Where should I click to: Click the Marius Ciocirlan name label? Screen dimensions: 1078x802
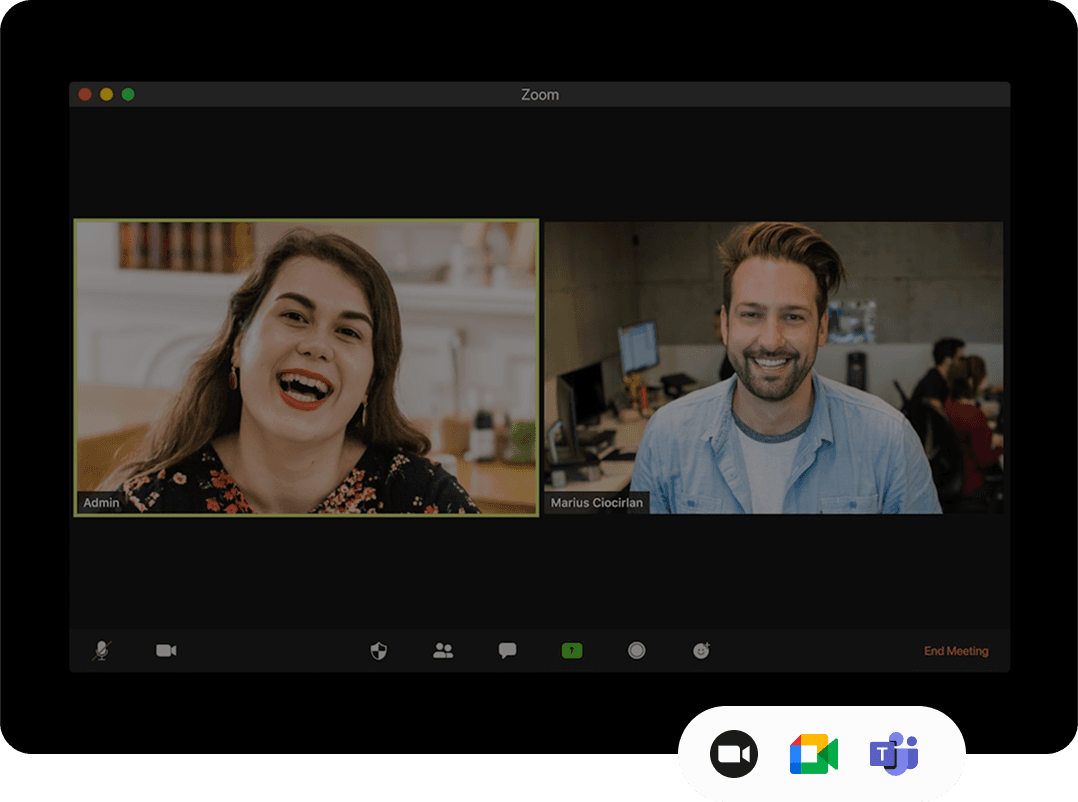point(597,503)
